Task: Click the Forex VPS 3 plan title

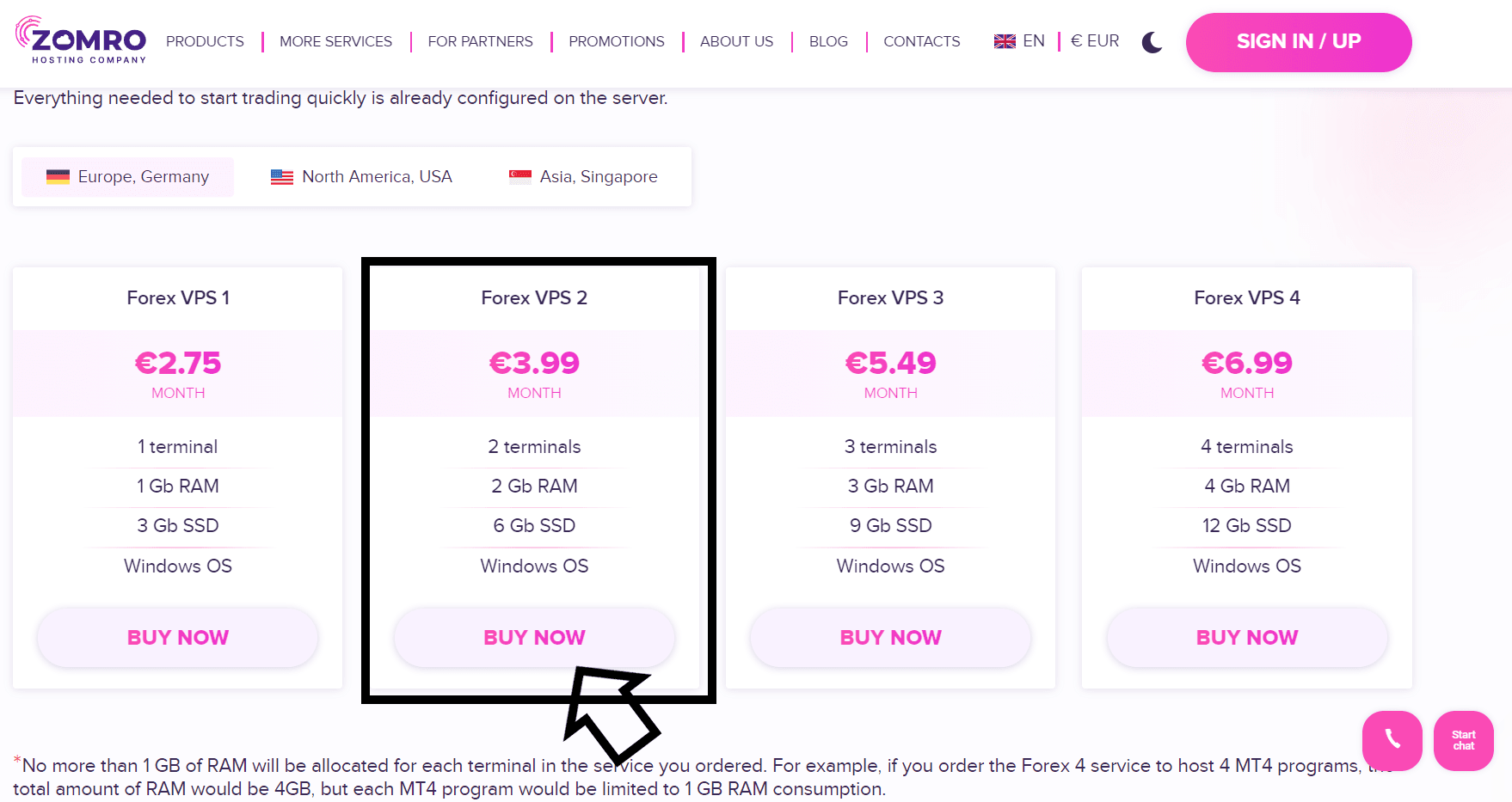Action: click(x=890, y=297)
